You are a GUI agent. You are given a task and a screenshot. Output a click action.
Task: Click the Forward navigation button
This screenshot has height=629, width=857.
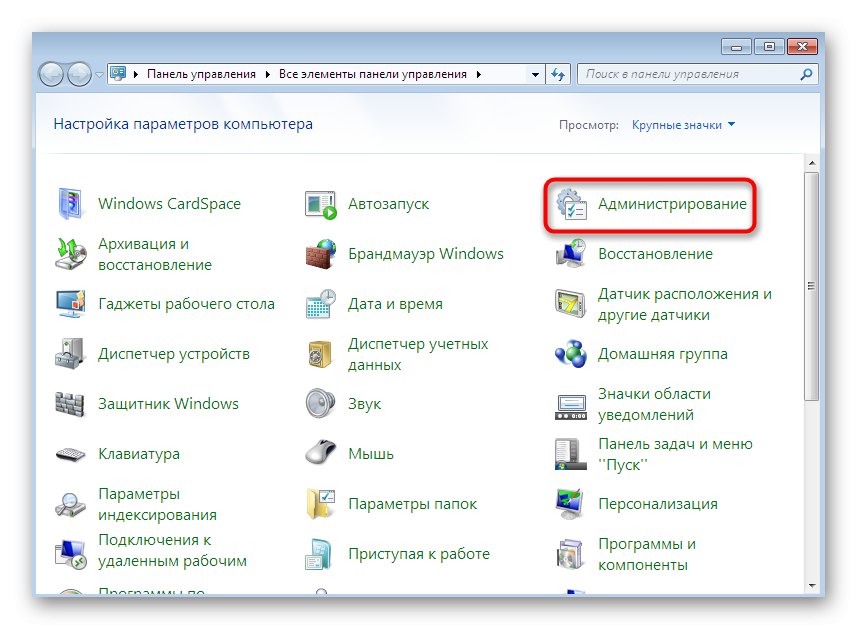point(79,74)
